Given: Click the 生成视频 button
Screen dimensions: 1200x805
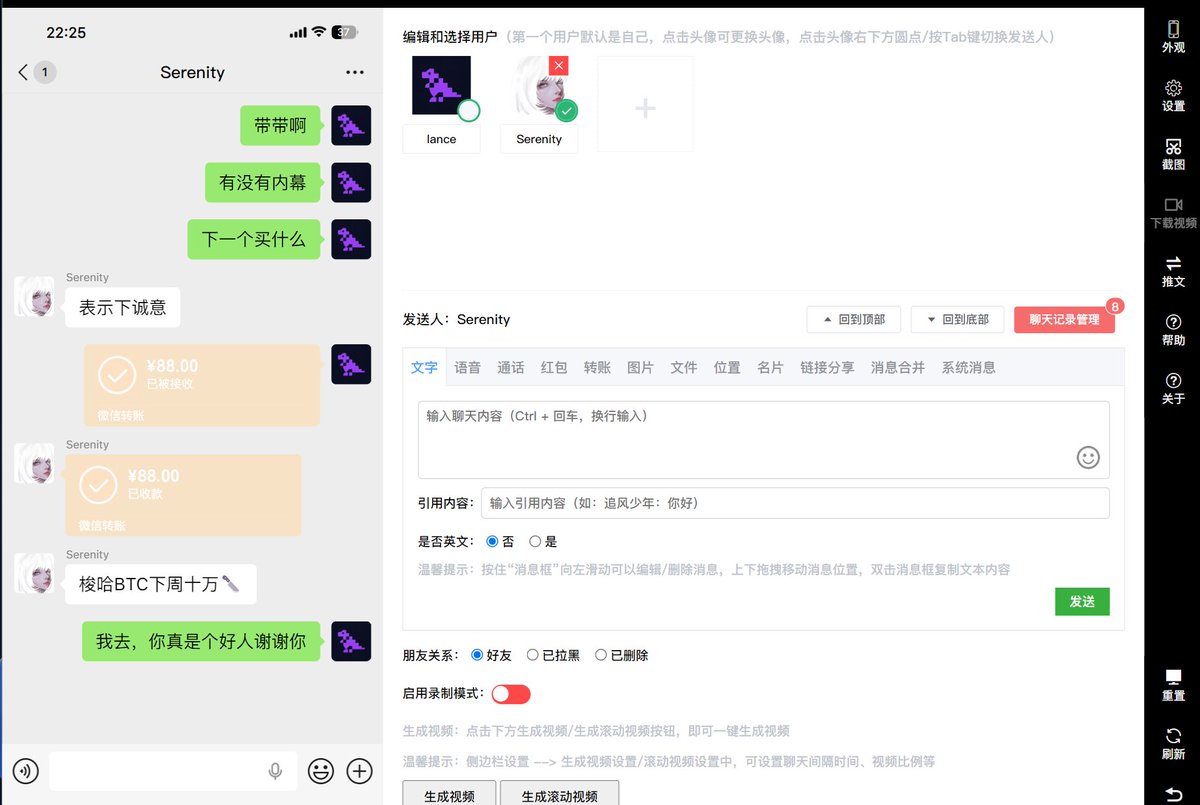Looking at the screenshot, I should (449, 795).
